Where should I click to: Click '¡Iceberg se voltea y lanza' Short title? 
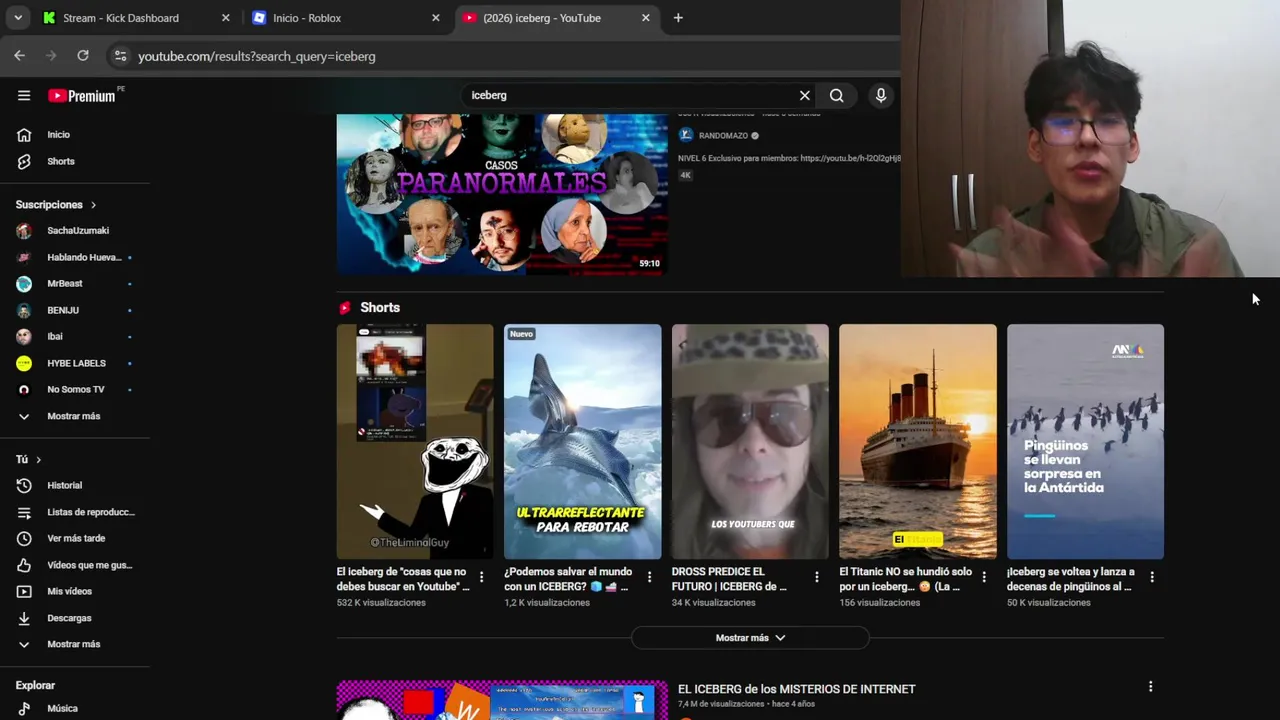pyautogui.click(x=1070, y=579)
